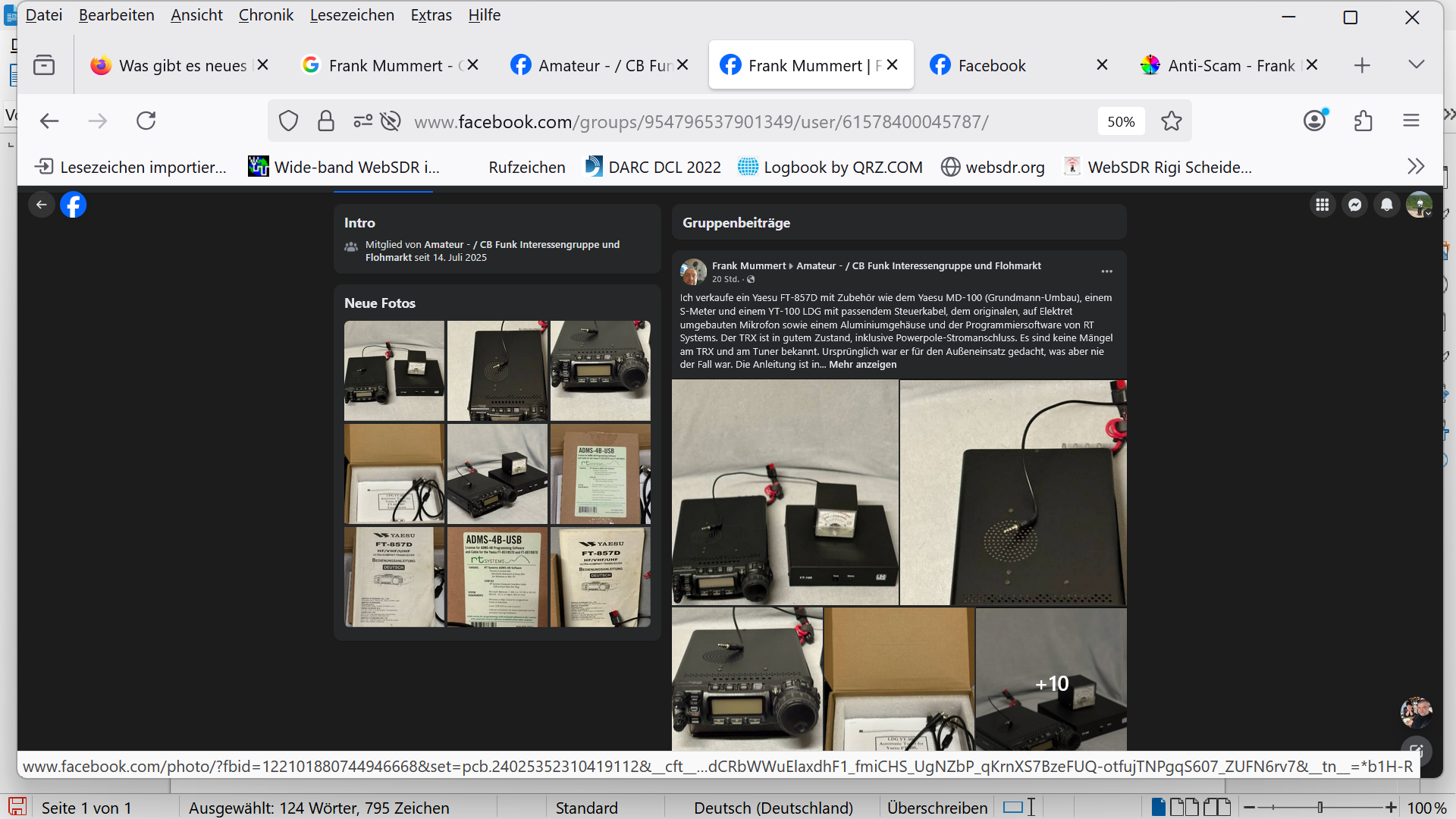1456x819 pixels.
Task: Click the padlock site security icon
Action: point(326,121)
